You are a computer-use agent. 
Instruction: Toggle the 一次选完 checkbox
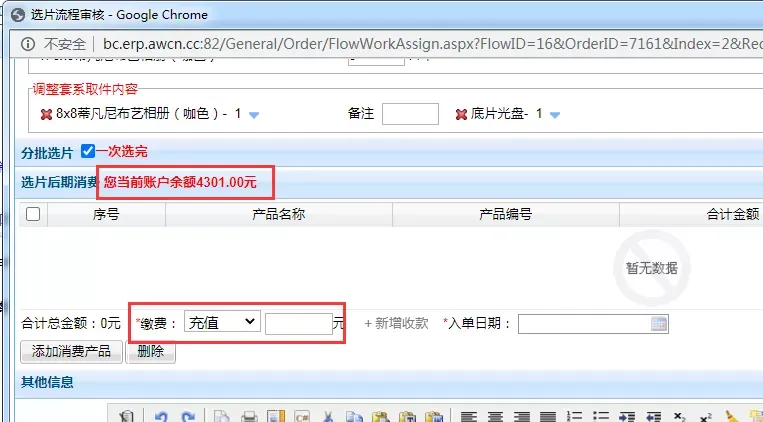(88, 151)
